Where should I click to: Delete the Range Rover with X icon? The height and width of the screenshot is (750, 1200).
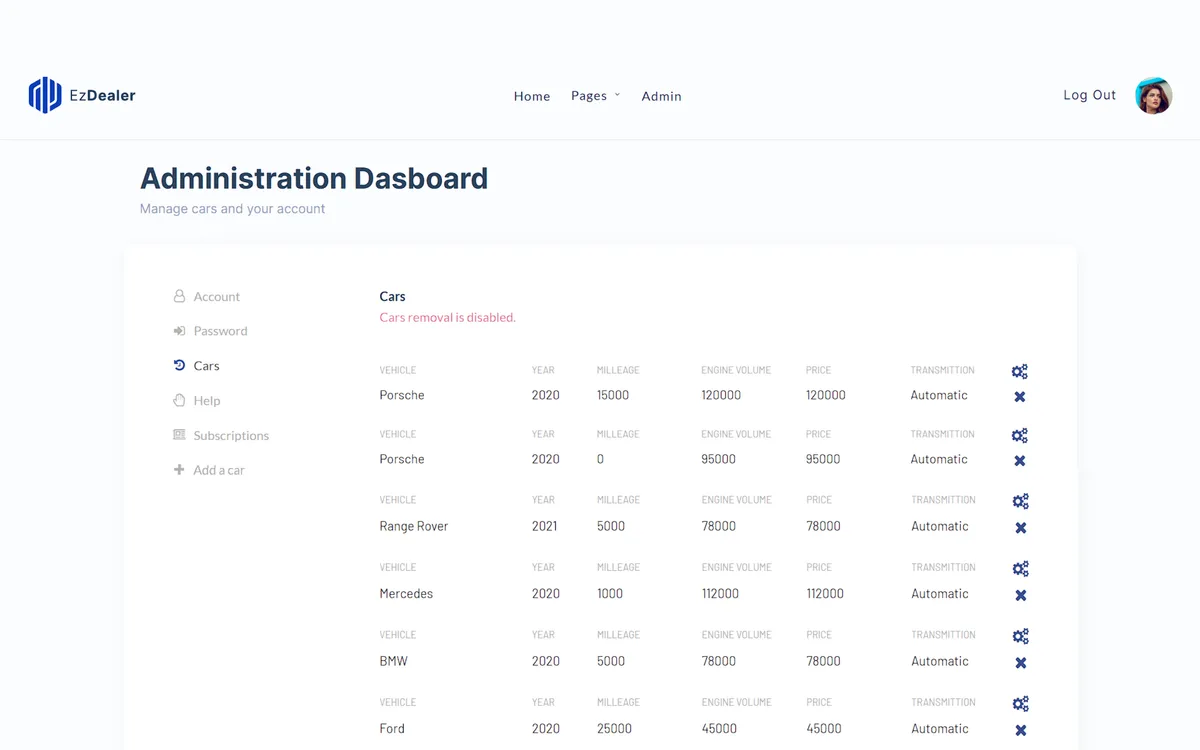pos(1020,527)
